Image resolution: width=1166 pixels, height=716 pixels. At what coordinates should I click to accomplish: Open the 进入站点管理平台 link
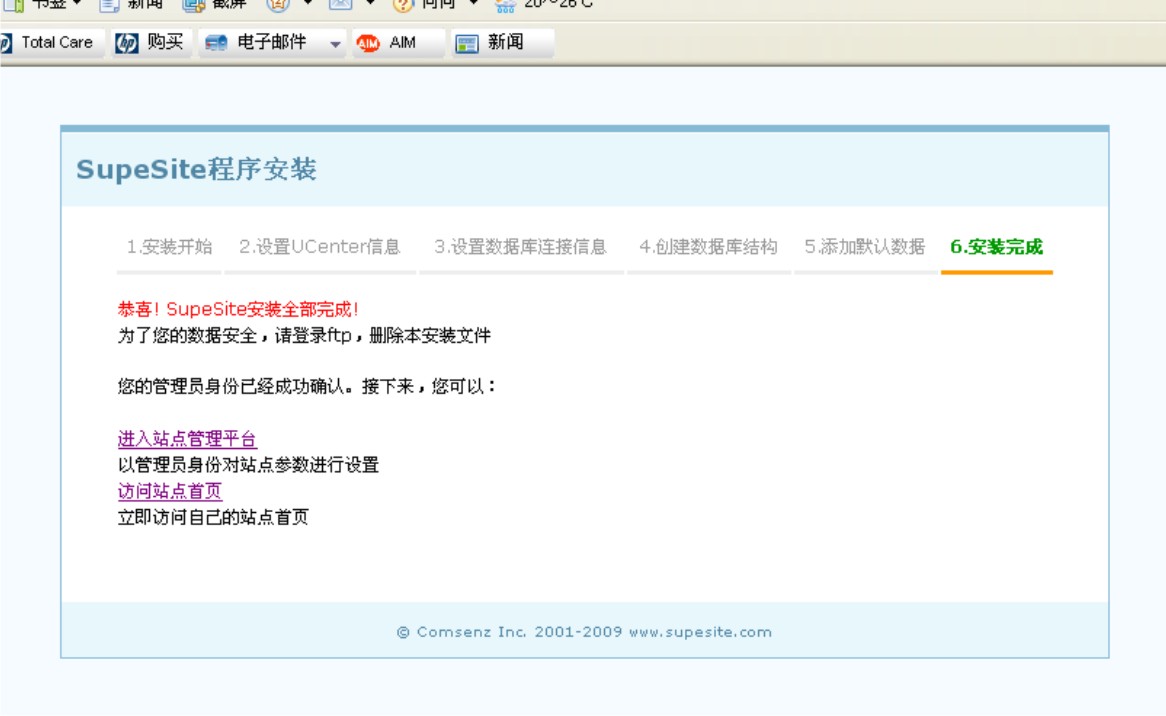click(x=187, y=439)
